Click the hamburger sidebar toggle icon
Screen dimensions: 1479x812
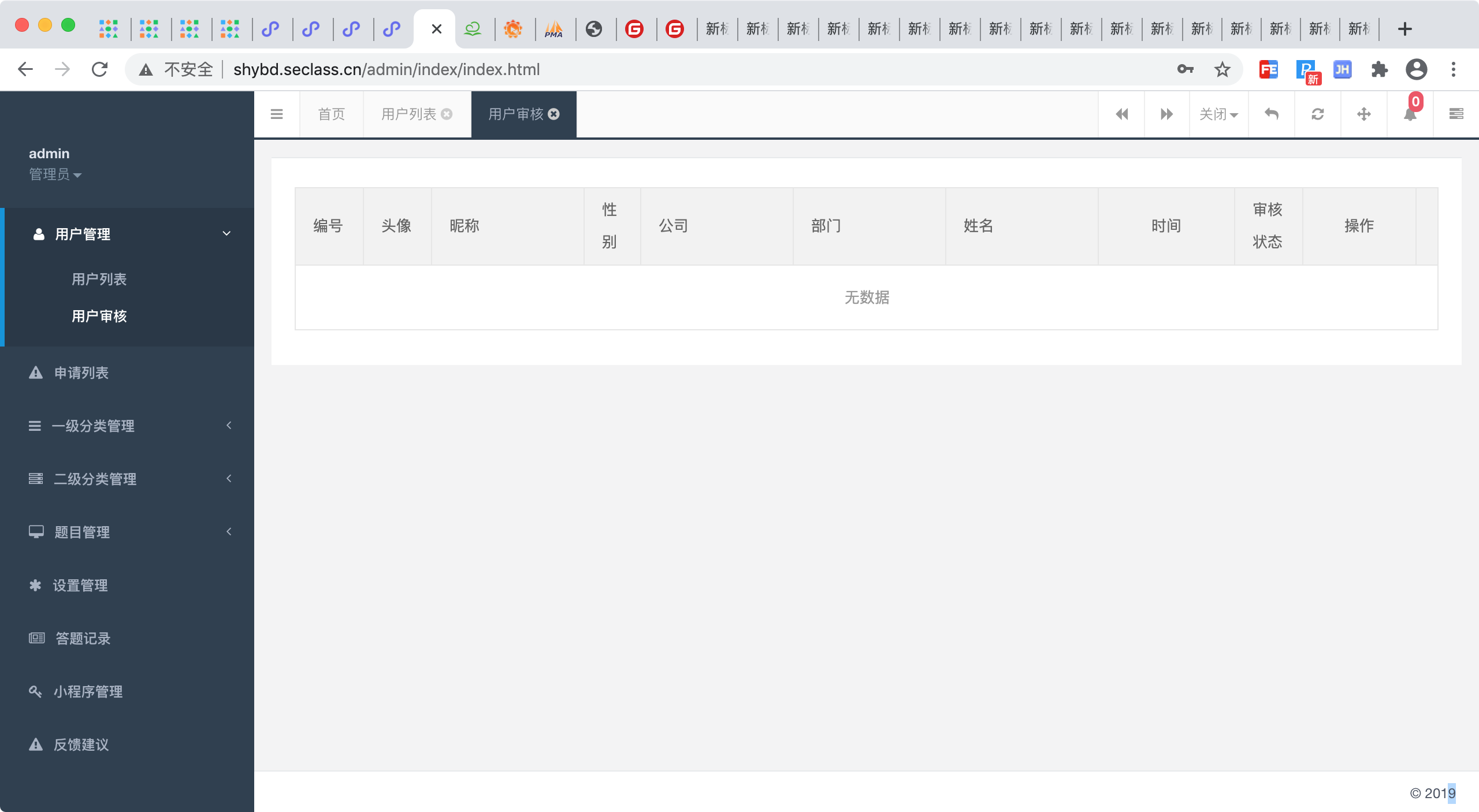click(277, 114)
